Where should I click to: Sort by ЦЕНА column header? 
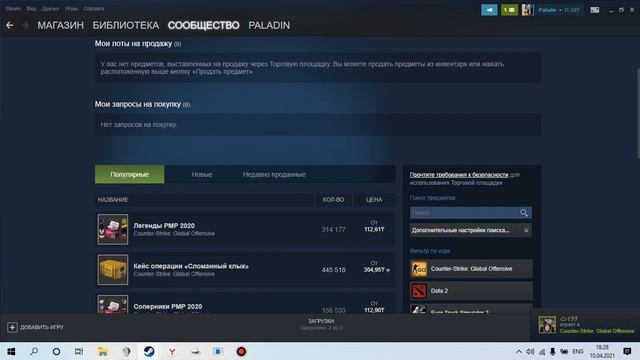[x=374, y=200]
